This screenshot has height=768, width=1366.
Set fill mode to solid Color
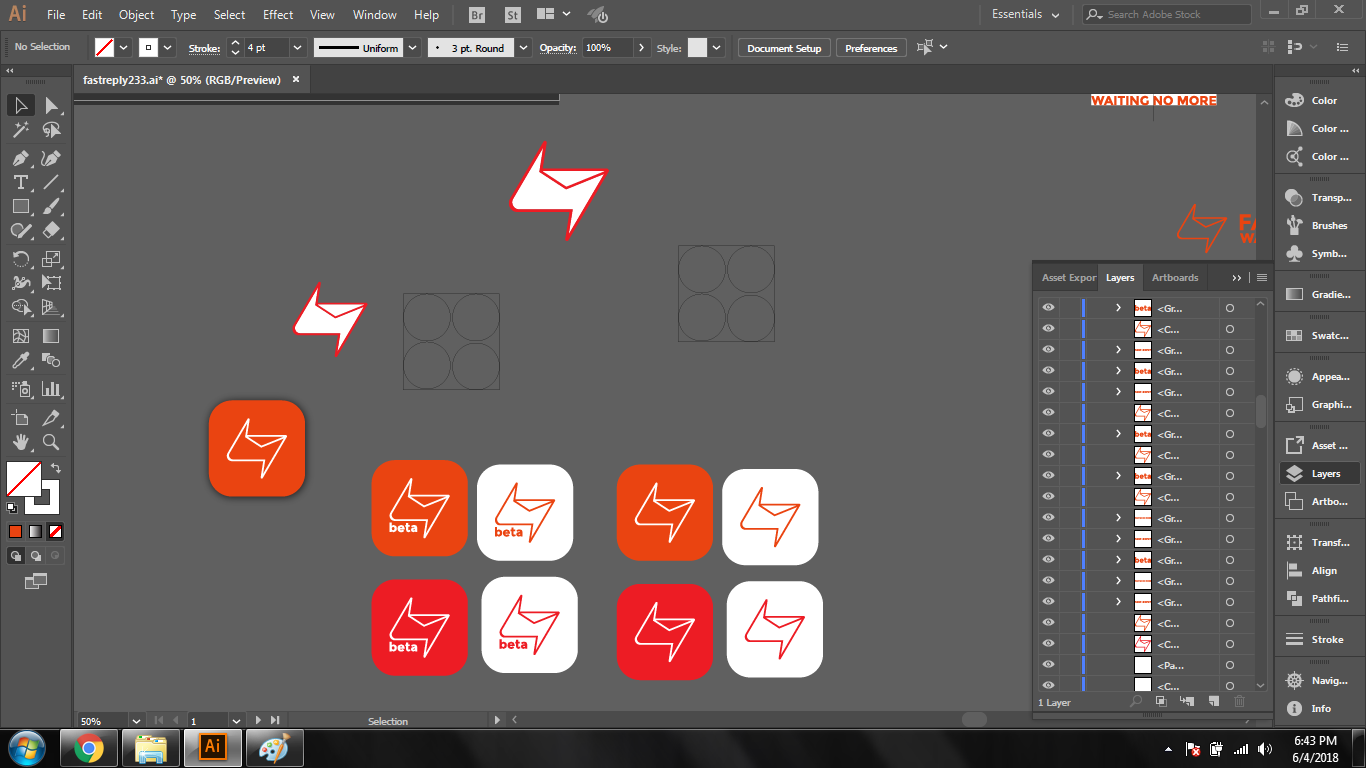16,531
